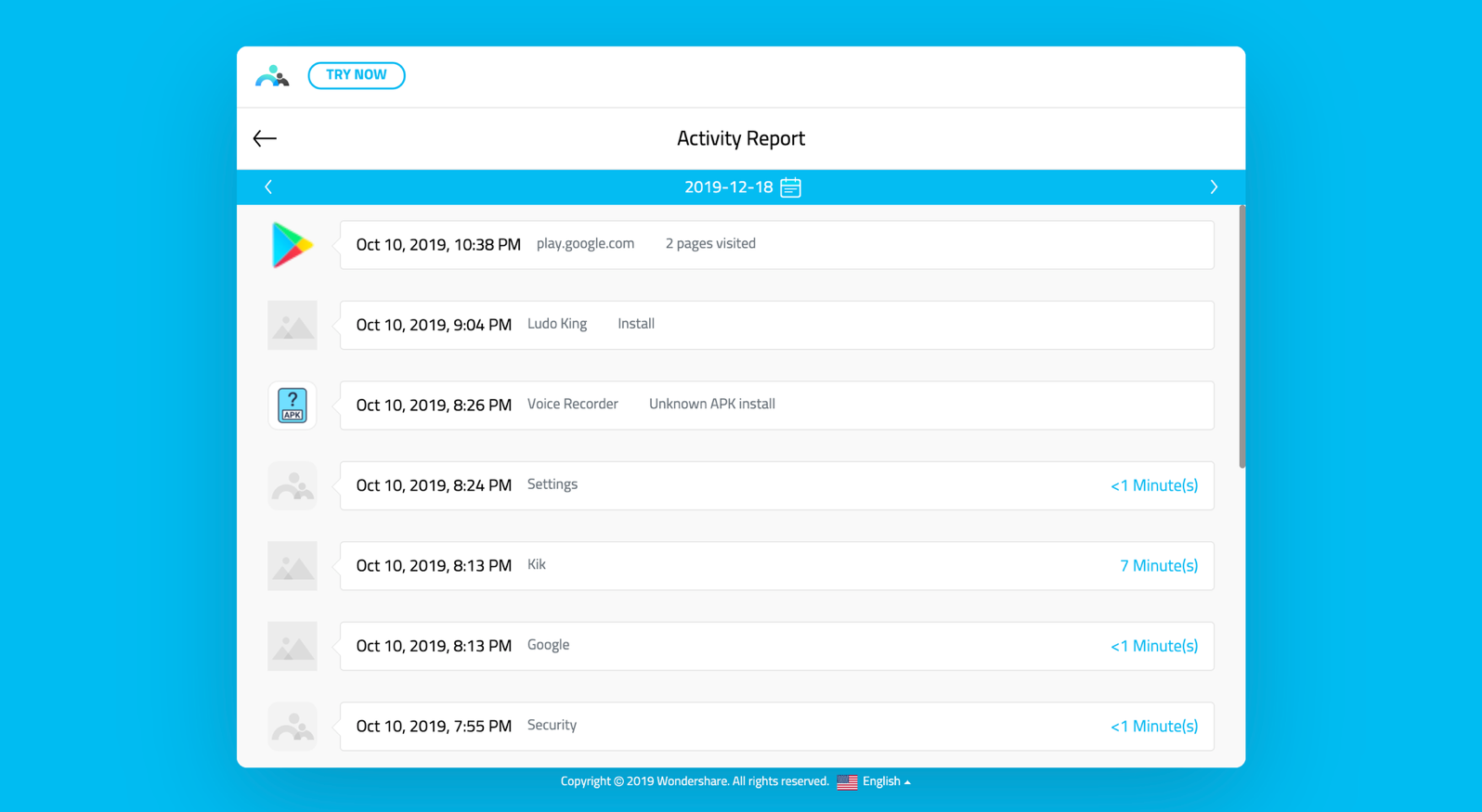This screenshot has width=1482, height=812.
Task: Click the Security row app icon
Action: coord(292,727)
